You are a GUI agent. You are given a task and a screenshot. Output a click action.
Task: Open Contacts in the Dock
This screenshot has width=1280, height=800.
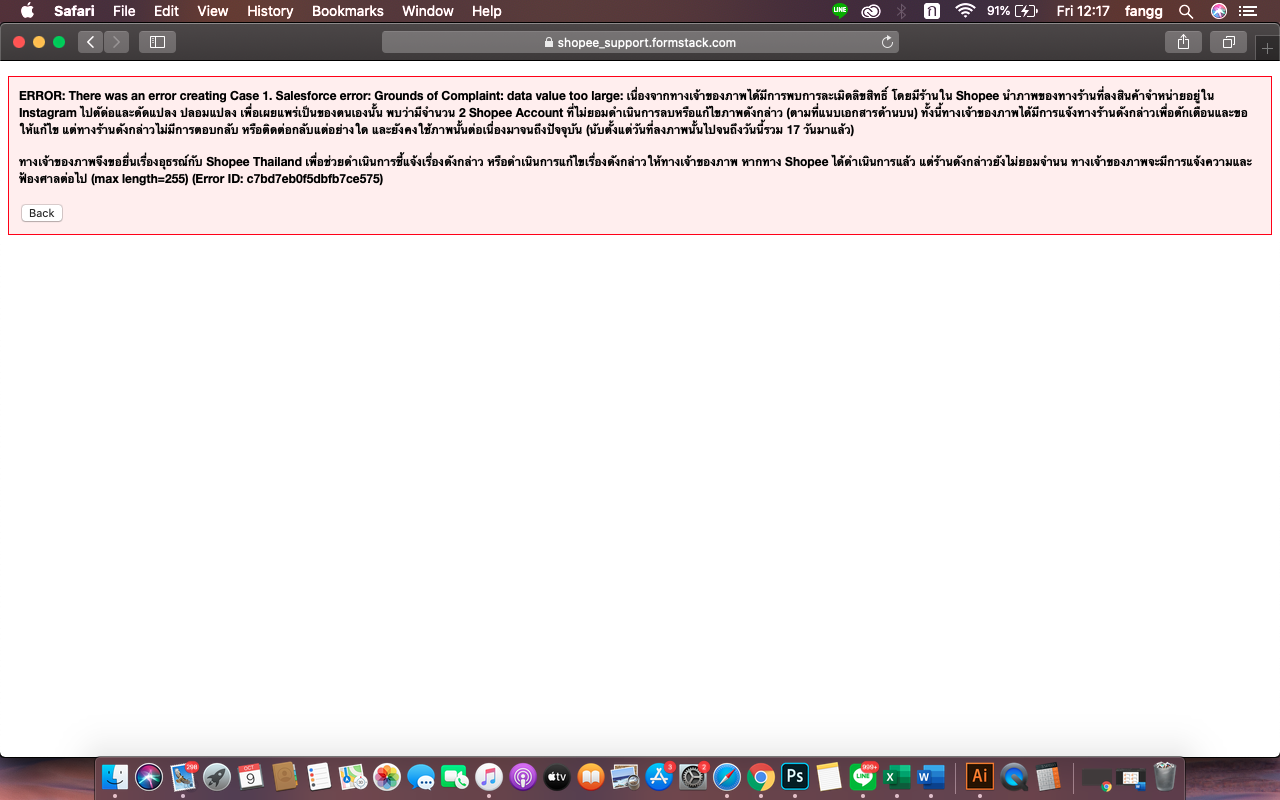click(x=285, y=776)
